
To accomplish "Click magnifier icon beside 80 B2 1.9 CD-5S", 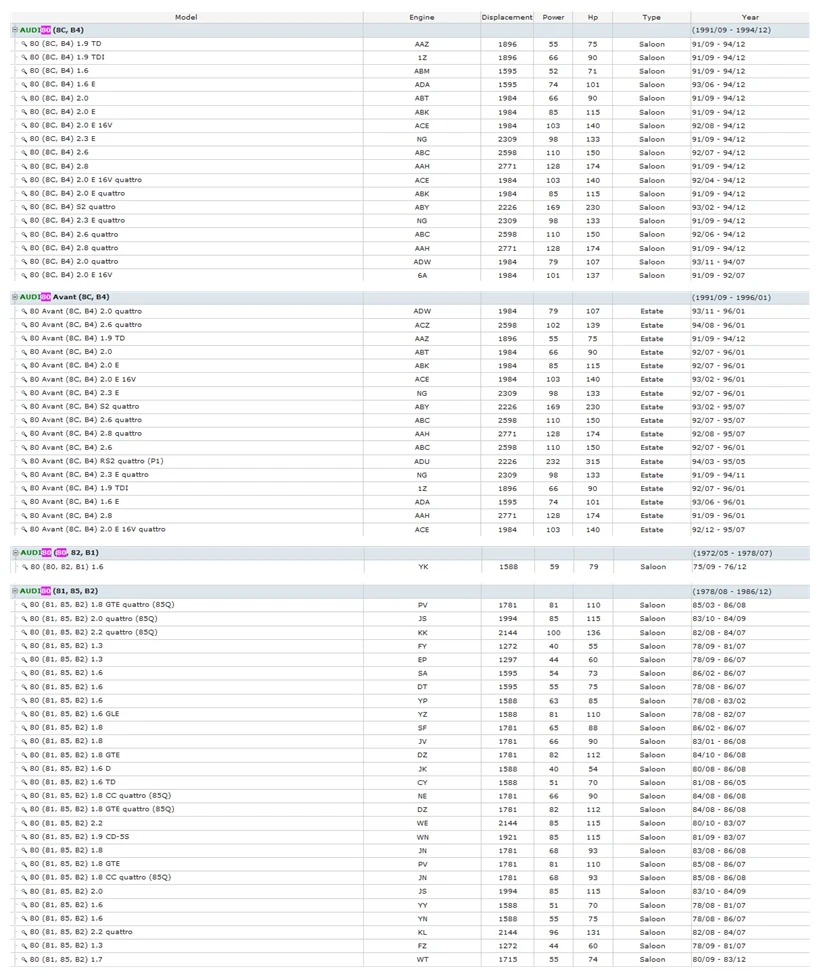I will point(24,837).
